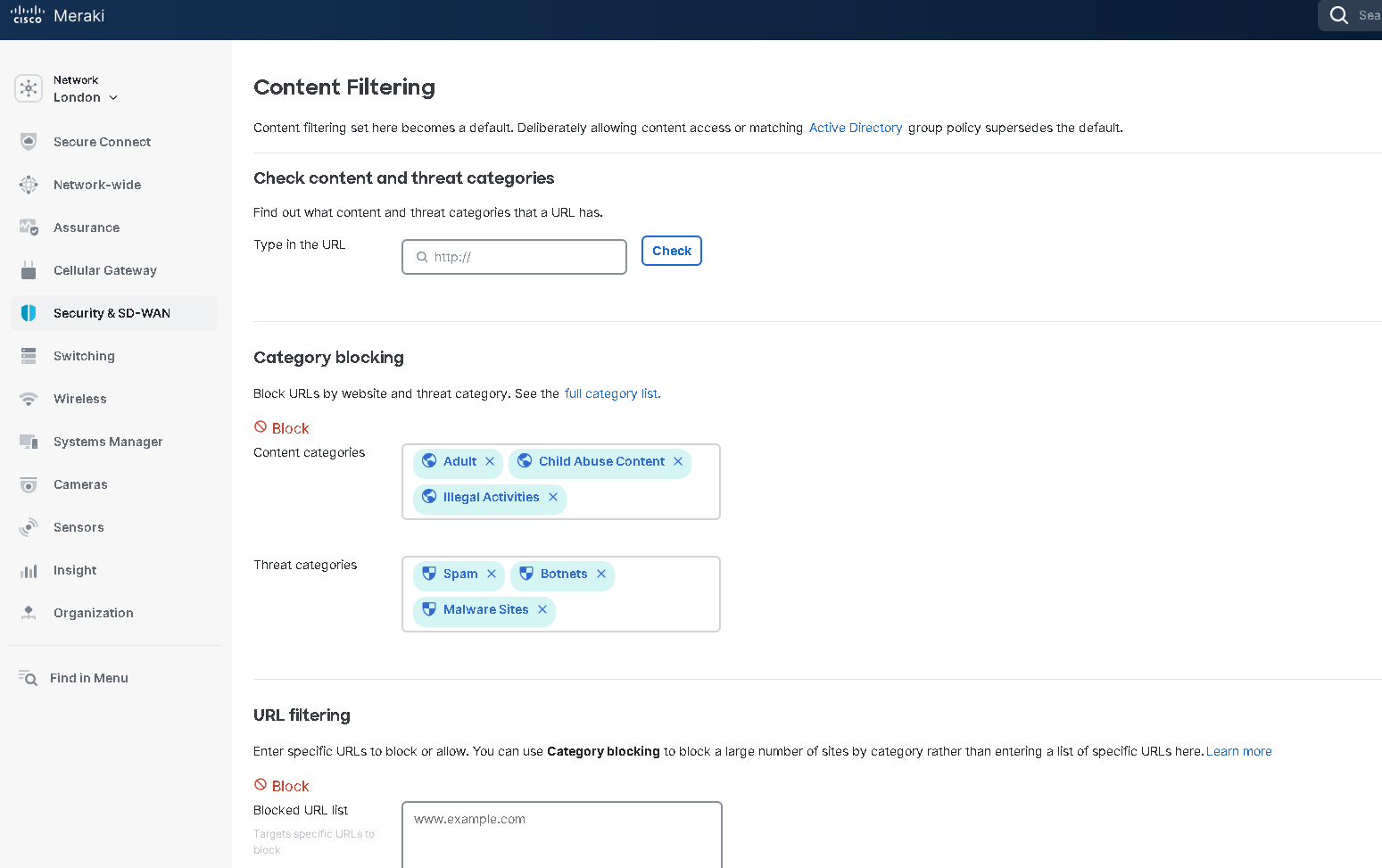Image resolution: width=1382 pixels, height=868 pixels.
Task: Open the Organization section
Action: (93, 613)
